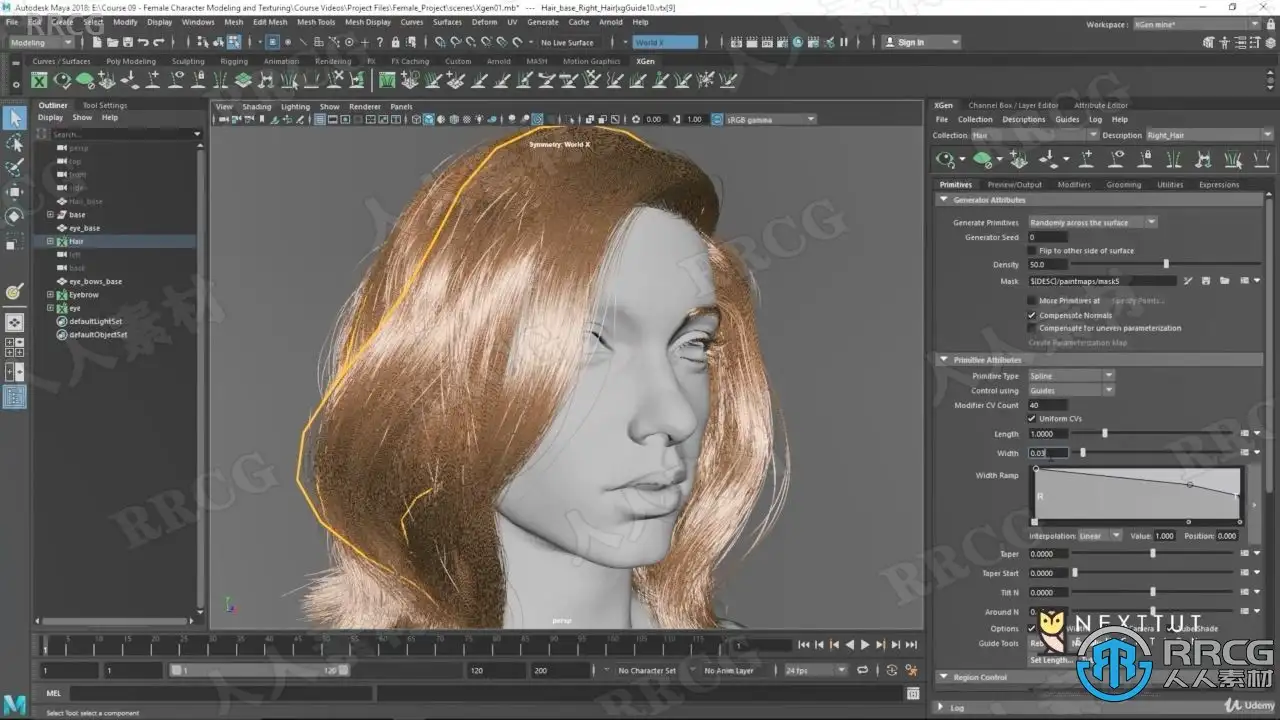Choose the Rotate tool in toolbox
The height and width of the screenshot is (720, 1280).
pyautogui.click(x=15, y=216)
